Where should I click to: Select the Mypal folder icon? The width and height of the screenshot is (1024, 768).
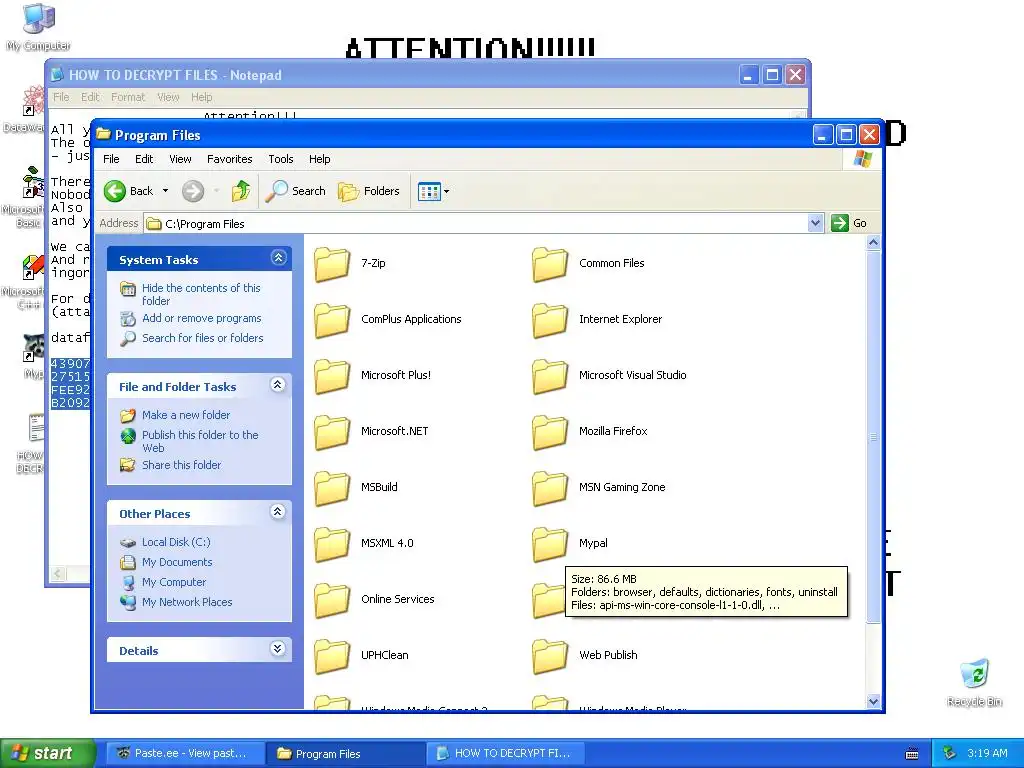tap(550, 545)
